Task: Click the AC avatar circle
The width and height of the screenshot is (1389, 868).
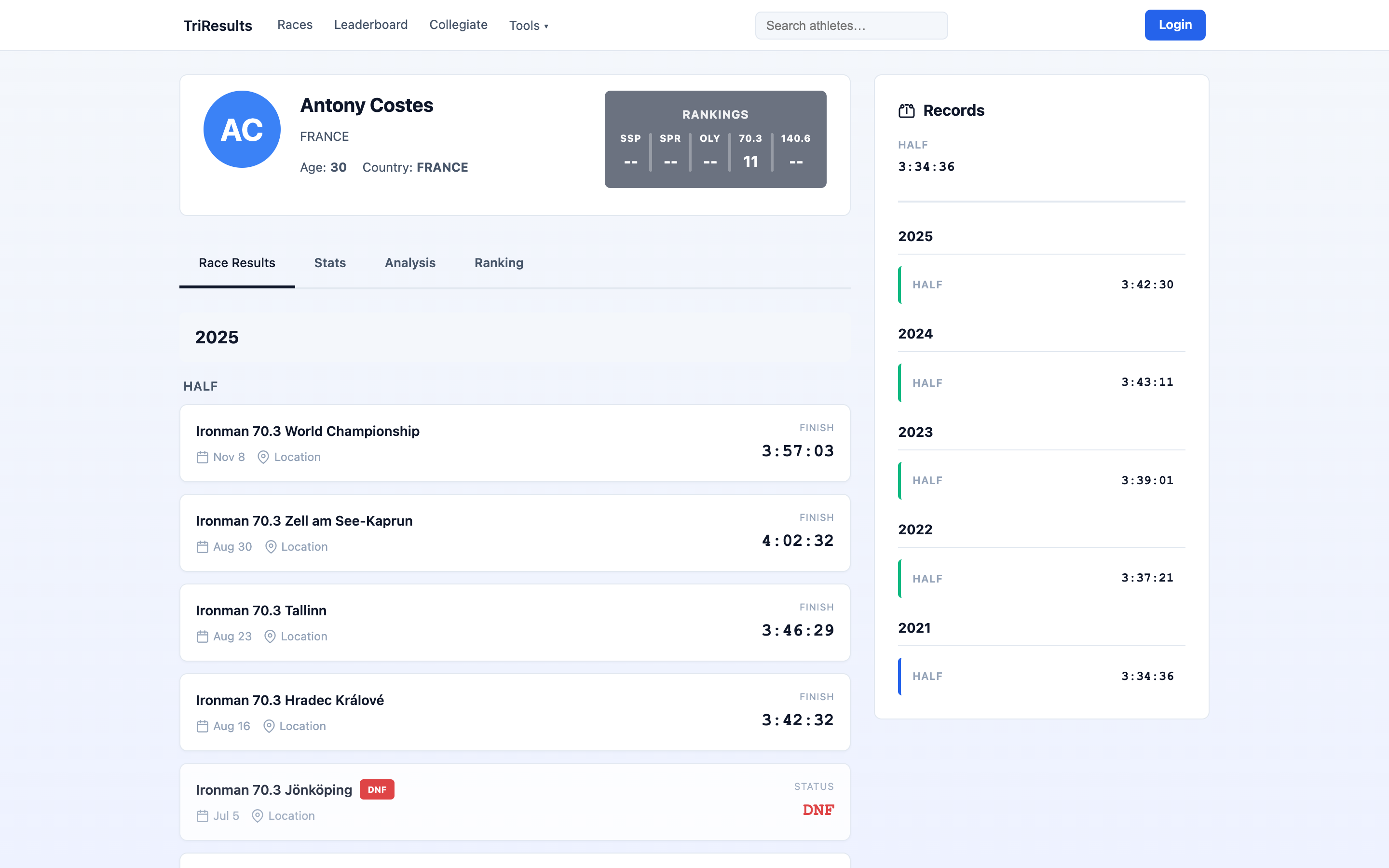Action: click(242, 129)
